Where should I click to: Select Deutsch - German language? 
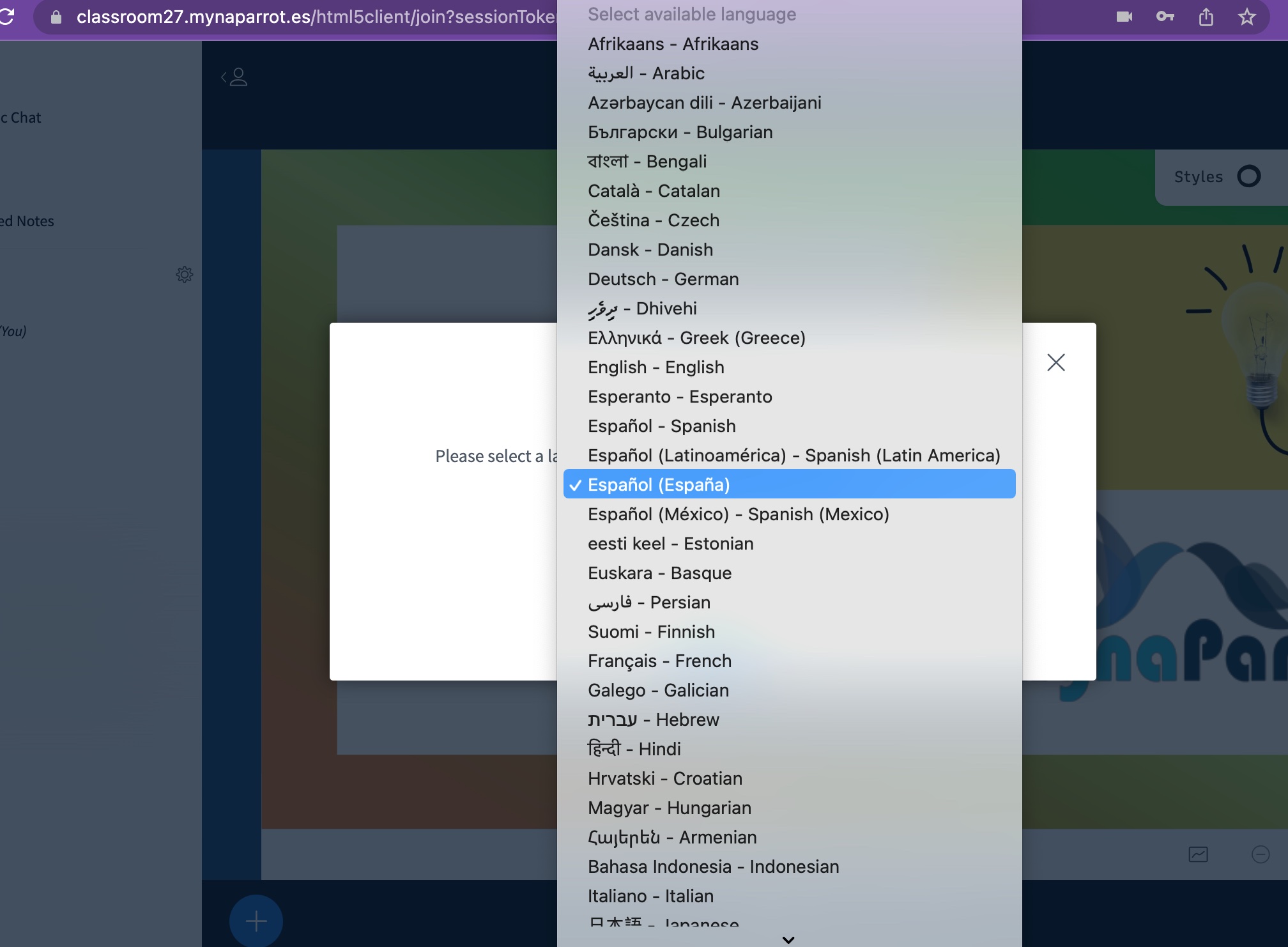[663, 279]
